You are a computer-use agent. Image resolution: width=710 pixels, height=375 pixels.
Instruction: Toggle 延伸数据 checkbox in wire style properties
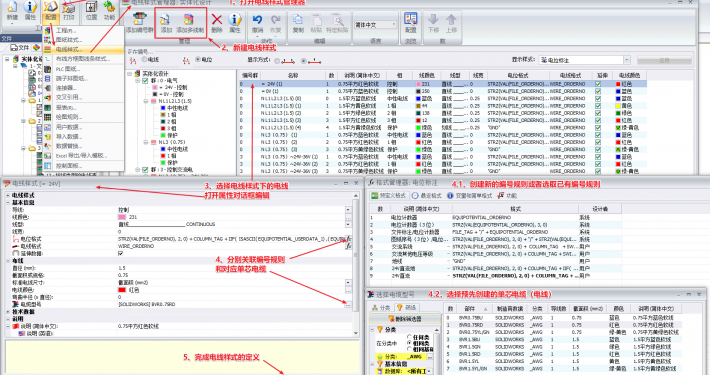[120, 253]
